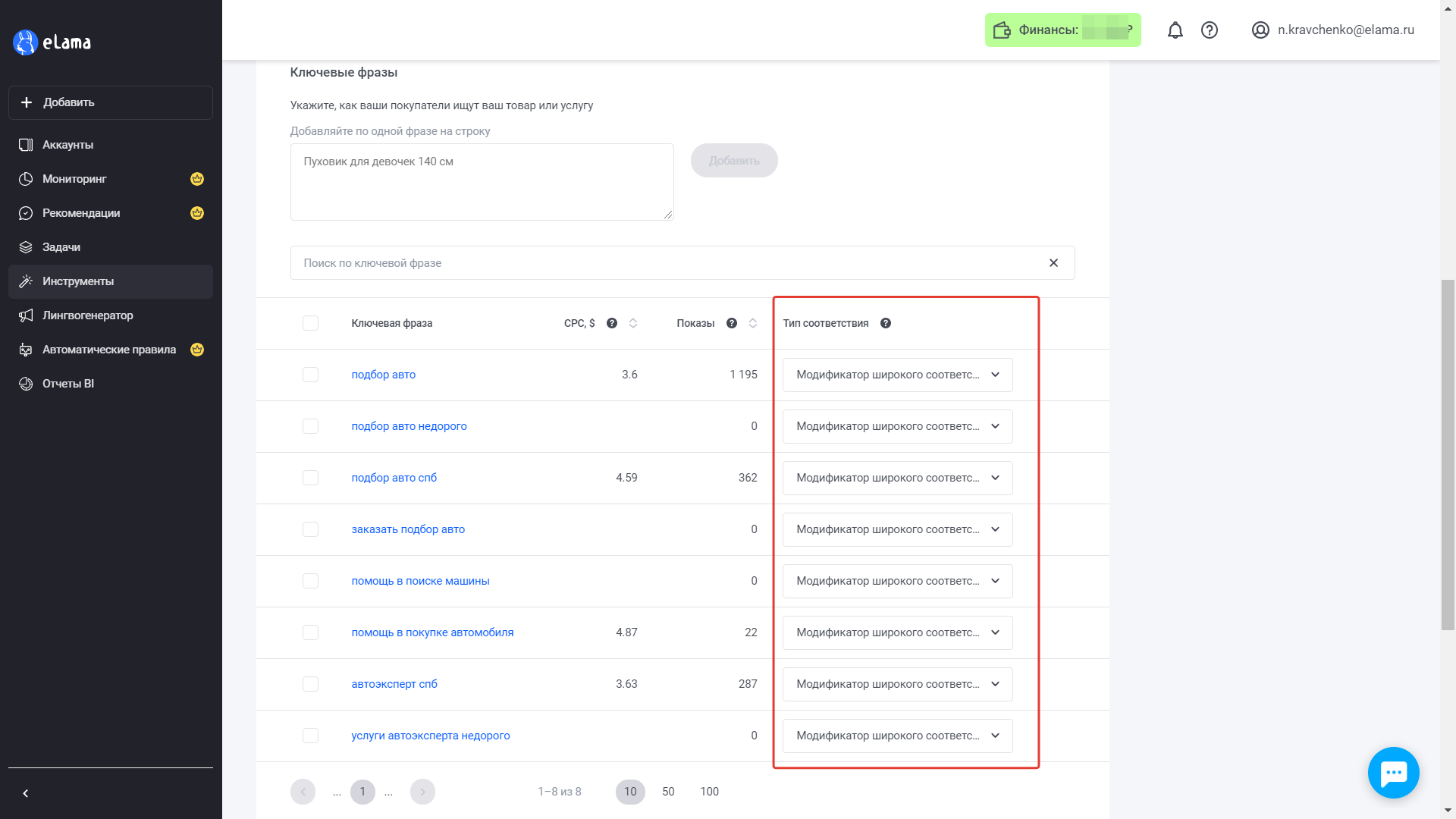Check the box for заказать подбор авто
1456x819 pixels.
(310, 529)
